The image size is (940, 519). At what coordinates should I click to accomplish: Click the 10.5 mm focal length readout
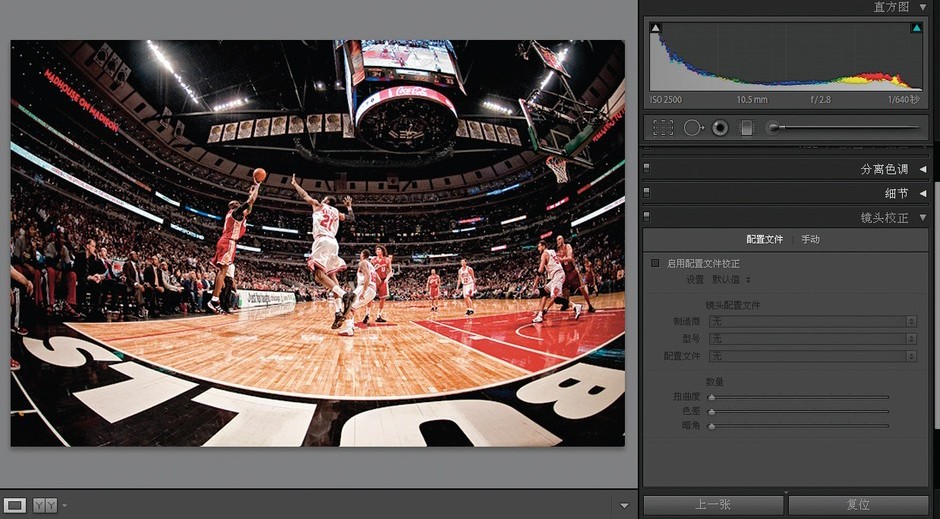click(752, 99)
